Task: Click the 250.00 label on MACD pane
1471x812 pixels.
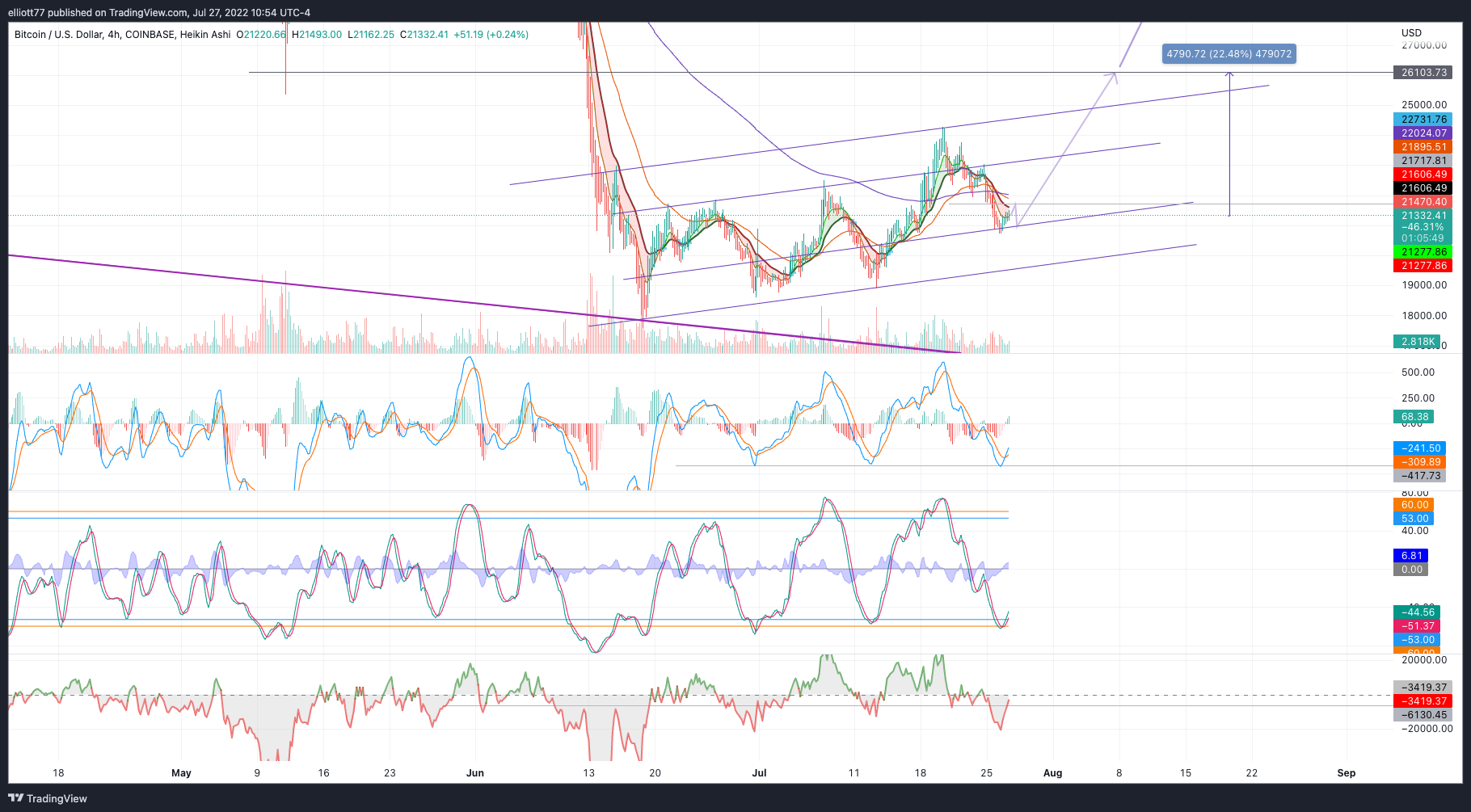Action: coord(1418,398)
